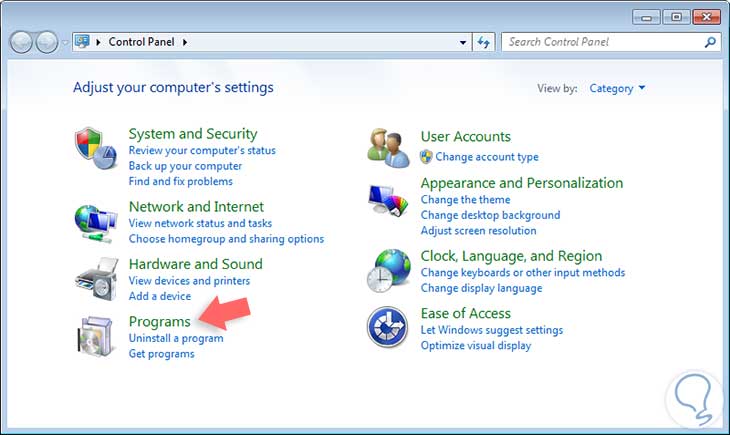
Task: Open System and Security shield icon
Action: 95,148
